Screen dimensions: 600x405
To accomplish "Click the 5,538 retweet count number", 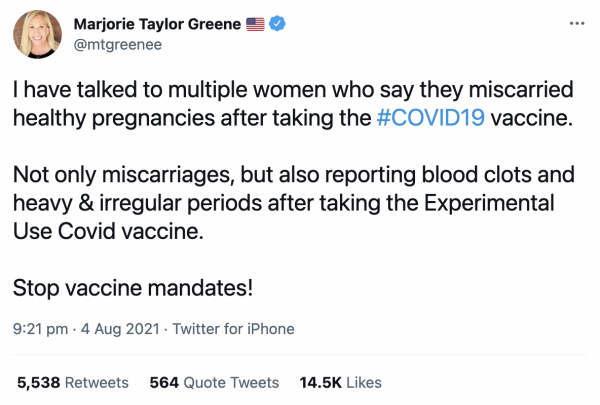I will point(39,382).
